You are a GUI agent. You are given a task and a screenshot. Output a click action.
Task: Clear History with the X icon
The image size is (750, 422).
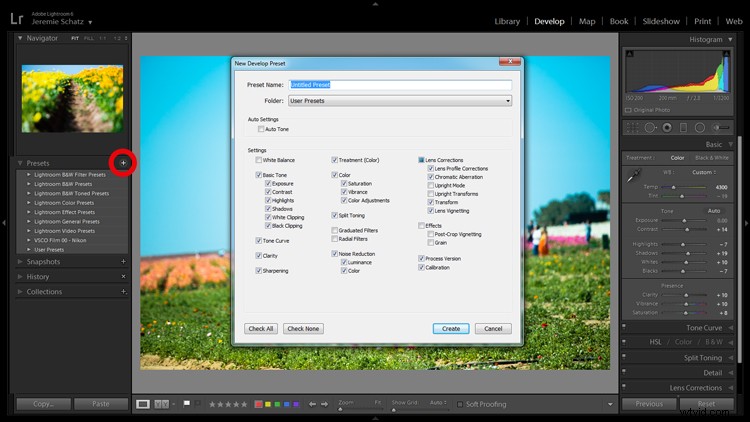click(x=123, y=277)
